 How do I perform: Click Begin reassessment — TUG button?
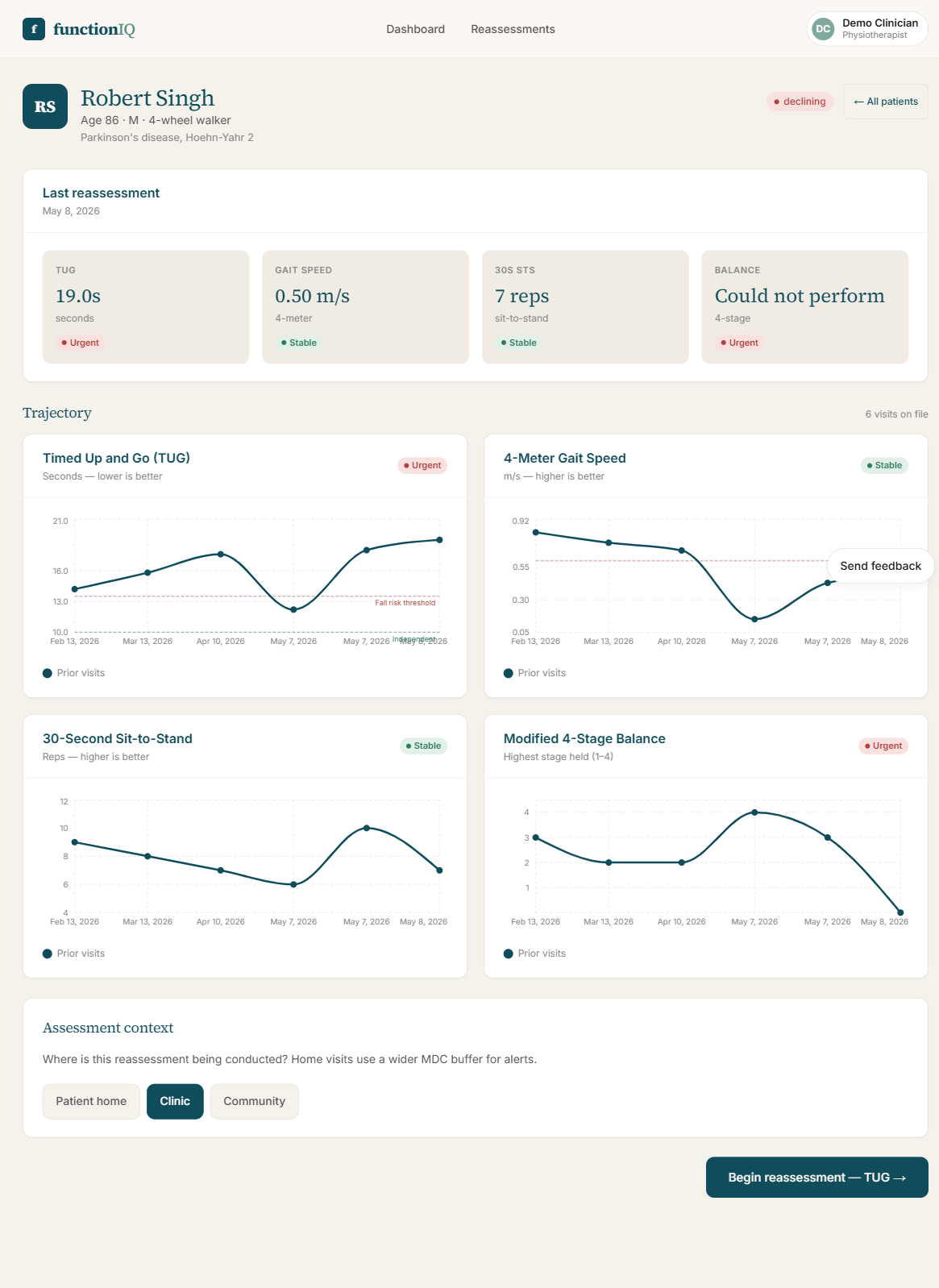[x=817, y=1178]
